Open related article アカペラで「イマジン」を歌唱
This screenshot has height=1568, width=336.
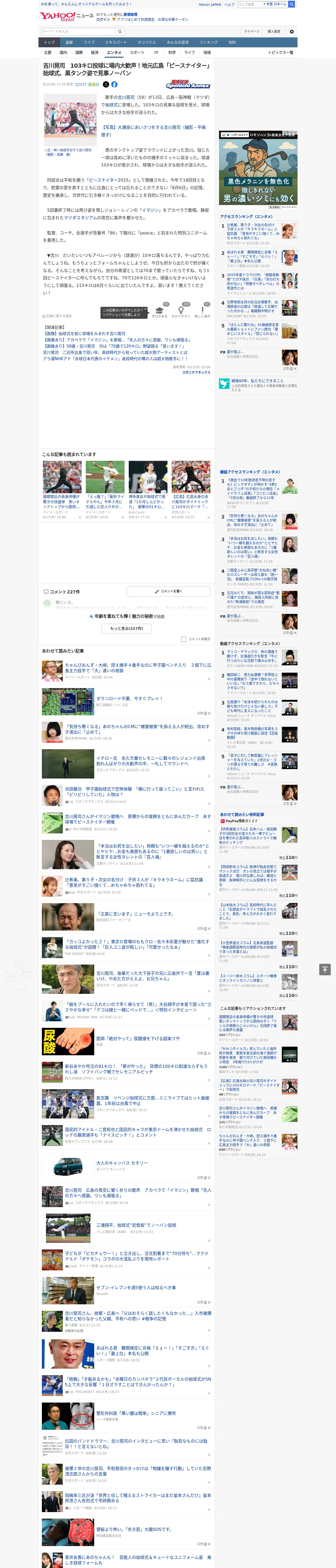tap(117, 340)
